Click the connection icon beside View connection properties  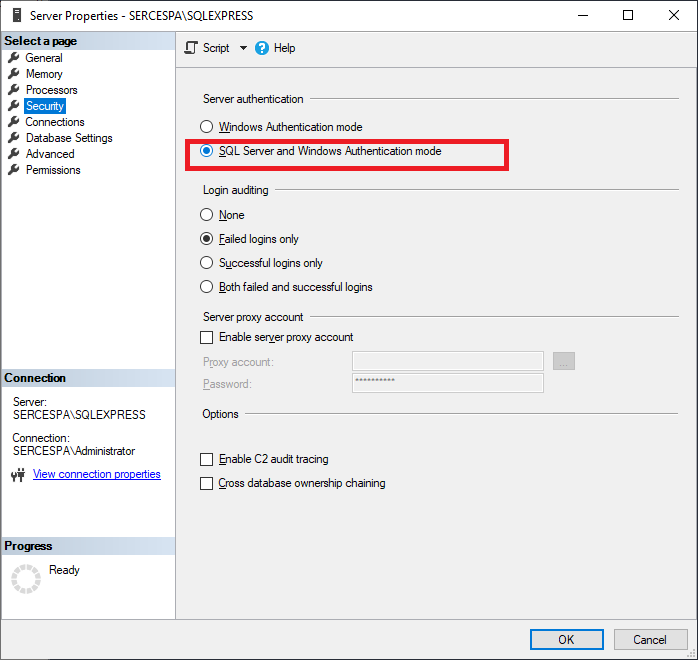[17, 475]
